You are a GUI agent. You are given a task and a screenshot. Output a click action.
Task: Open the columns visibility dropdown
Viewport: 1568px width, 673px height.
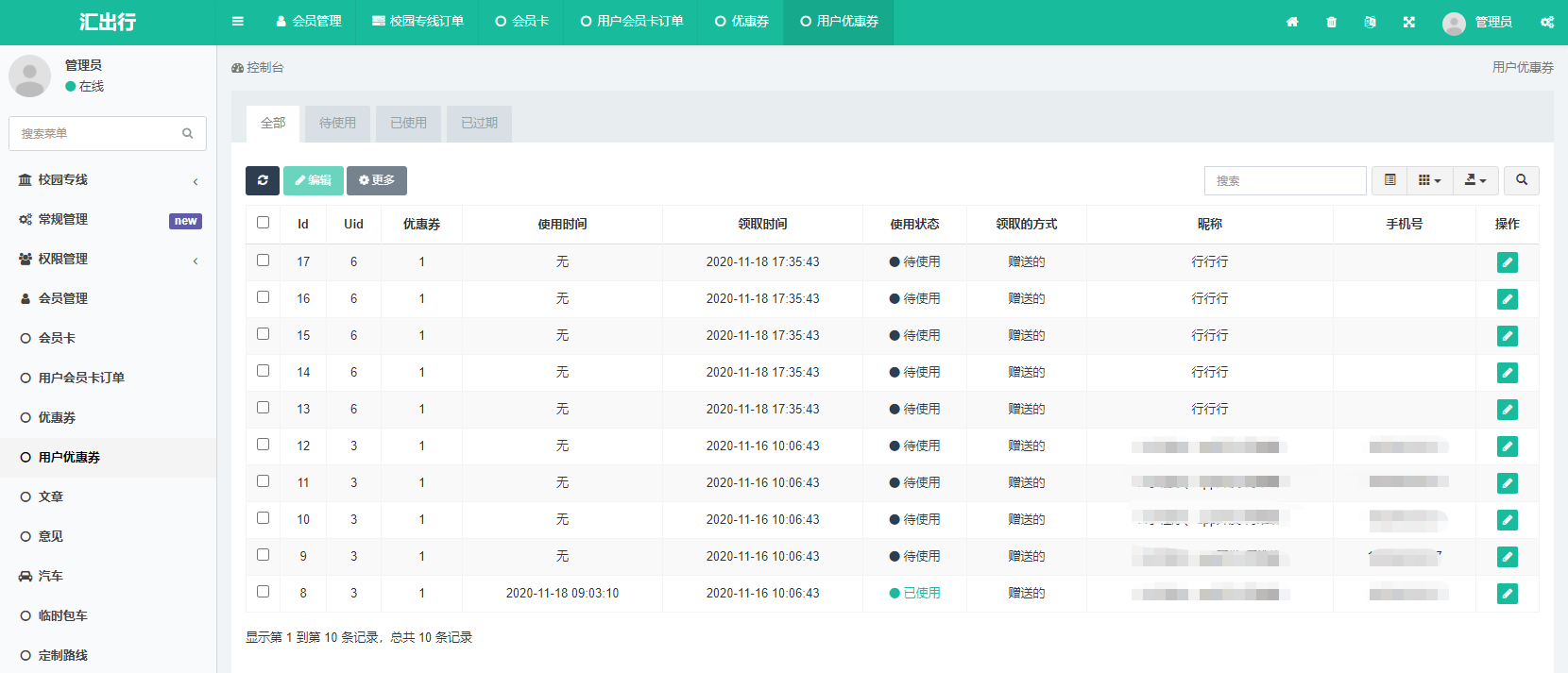pos(1429,180)
